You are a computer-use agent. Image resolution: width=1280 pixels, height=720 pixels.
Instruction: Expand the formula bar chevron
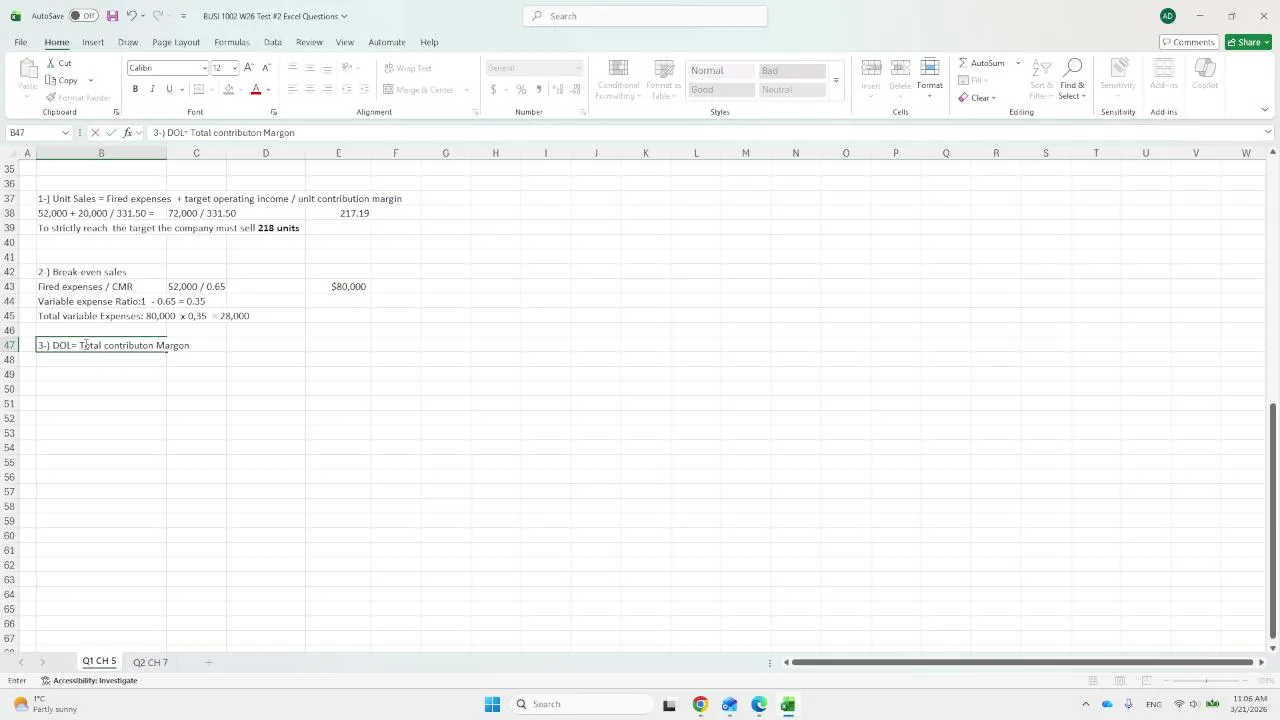1268,132
